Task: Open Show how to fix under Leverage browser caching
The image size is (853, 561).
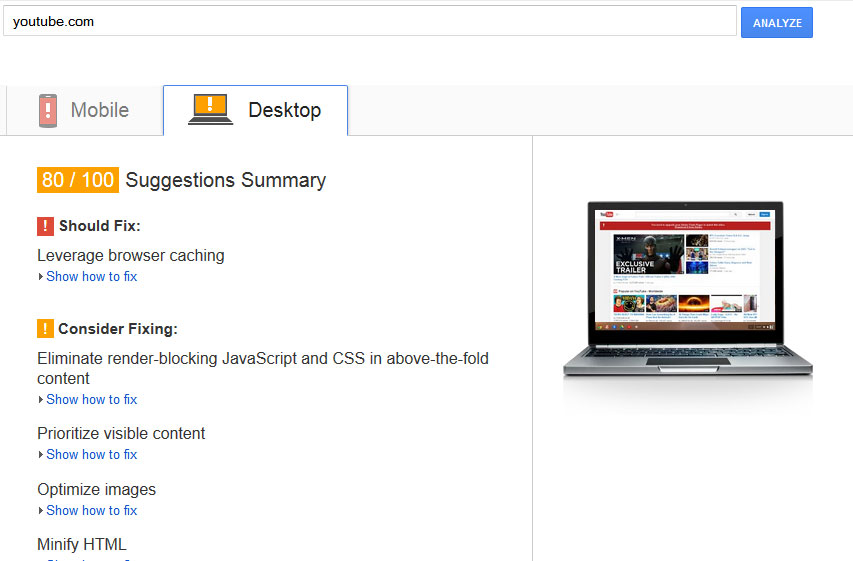Action: point(91,276)
